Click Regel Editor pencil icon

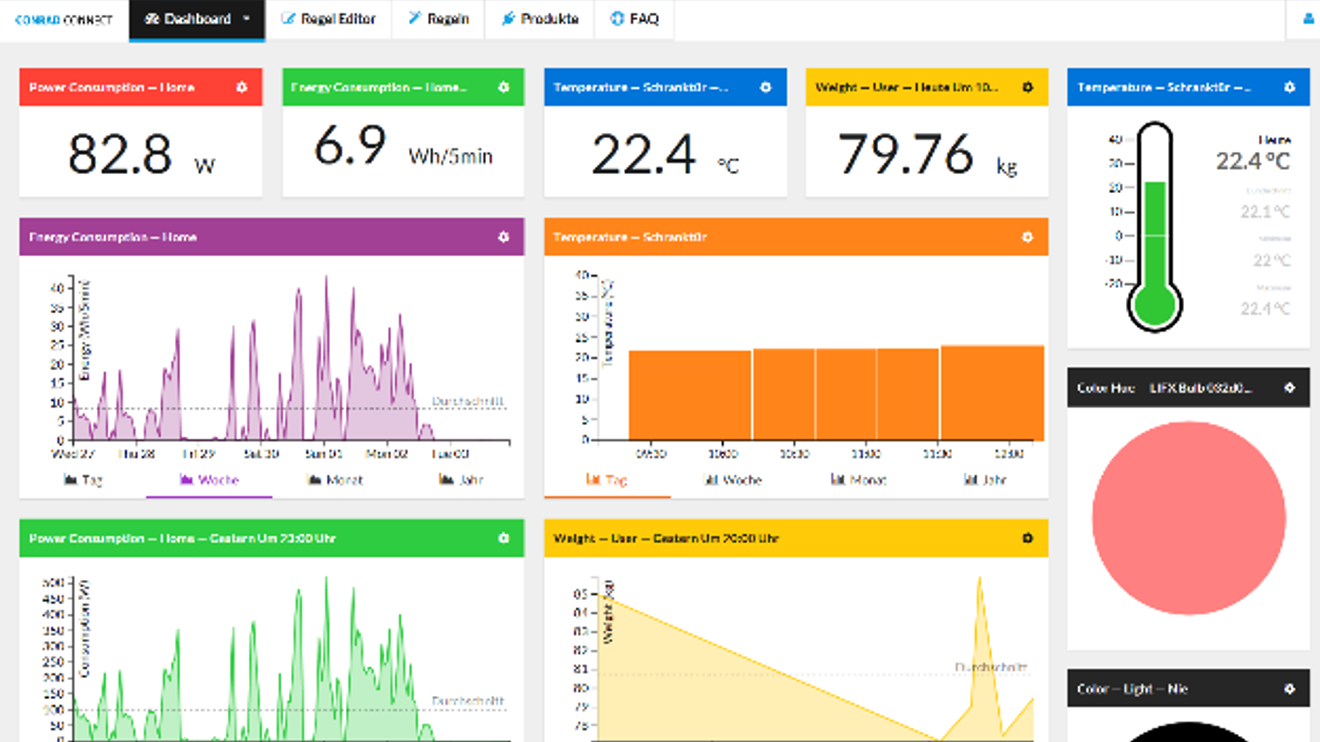point(288,19)
